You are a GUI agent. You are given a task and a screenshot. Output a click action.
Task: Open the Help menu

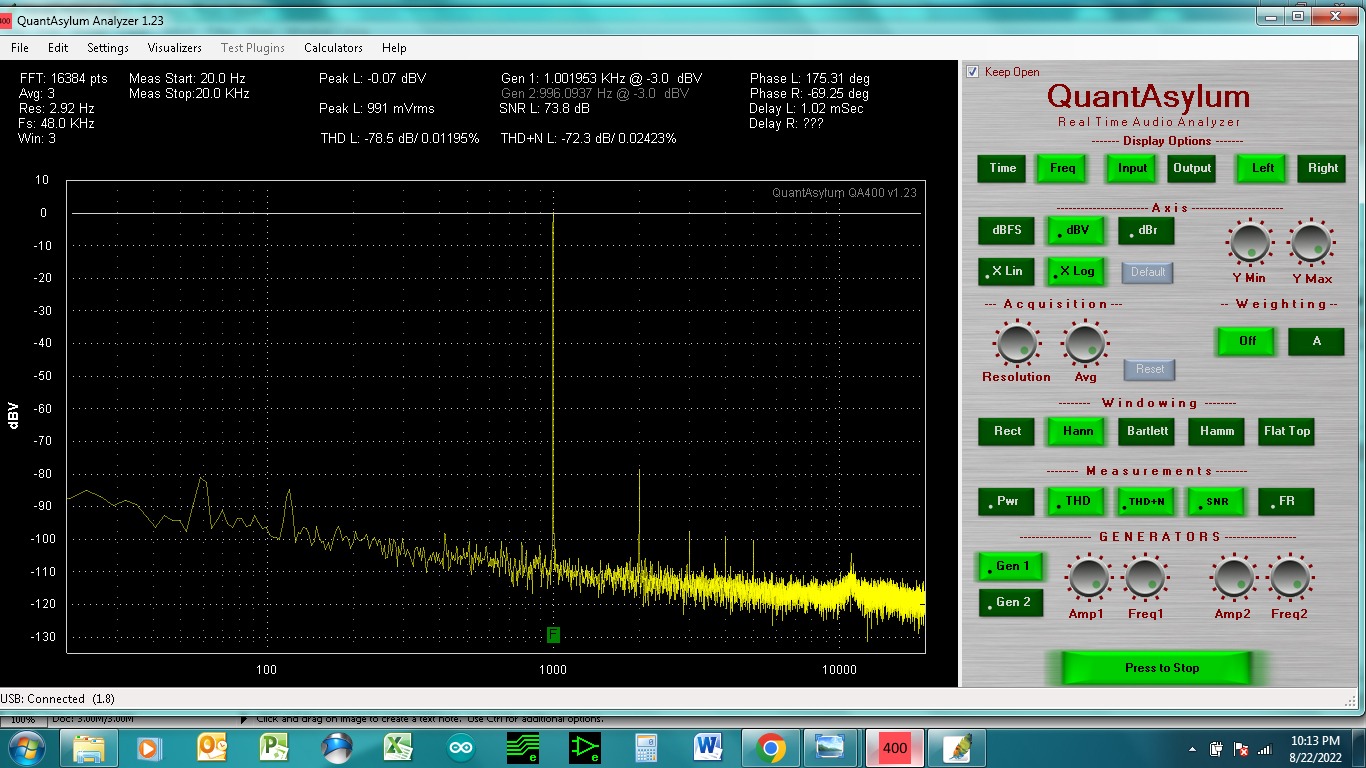(394, 47)
